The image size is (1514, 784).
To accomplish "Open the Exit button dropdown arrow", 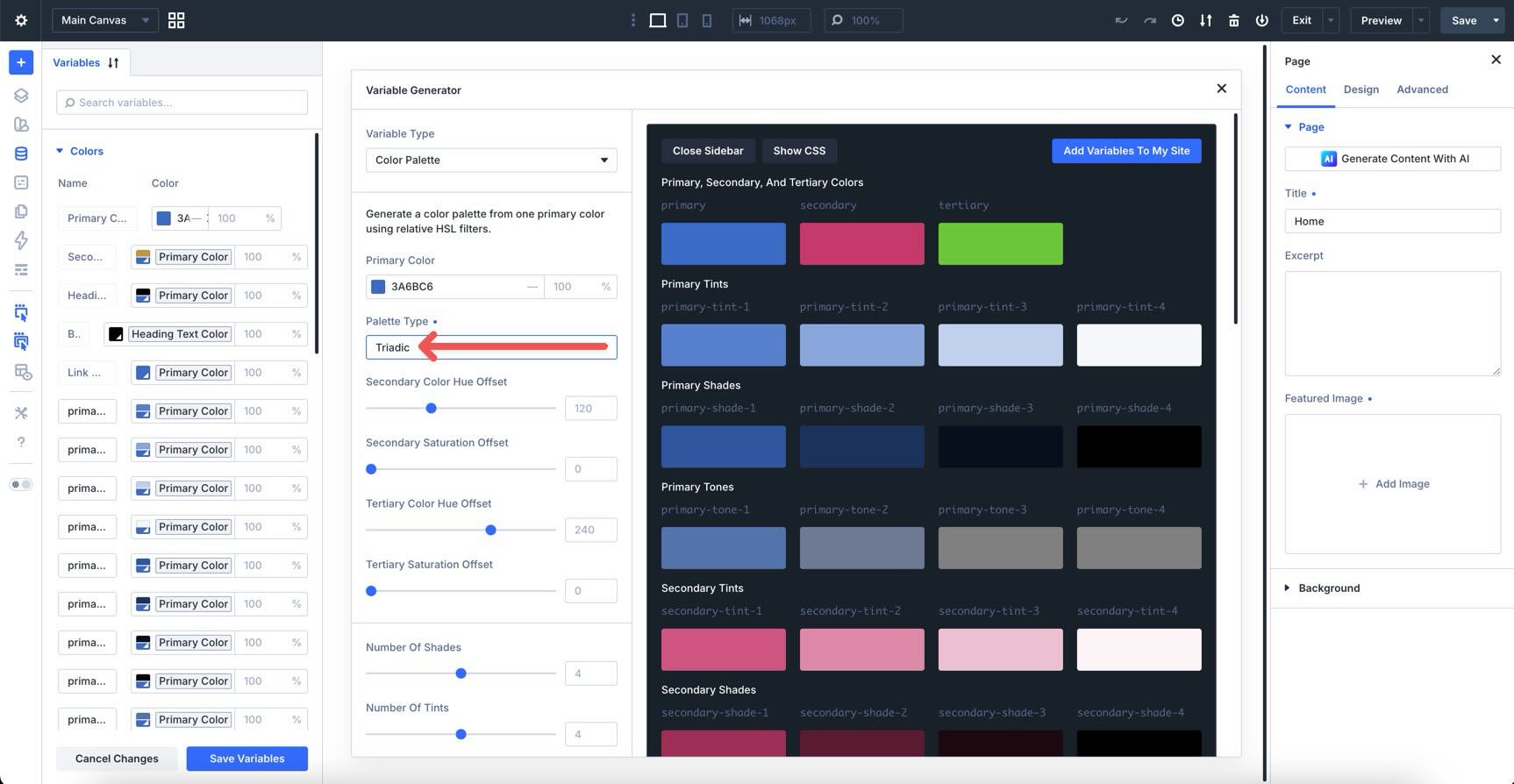I will [1331, 20].
